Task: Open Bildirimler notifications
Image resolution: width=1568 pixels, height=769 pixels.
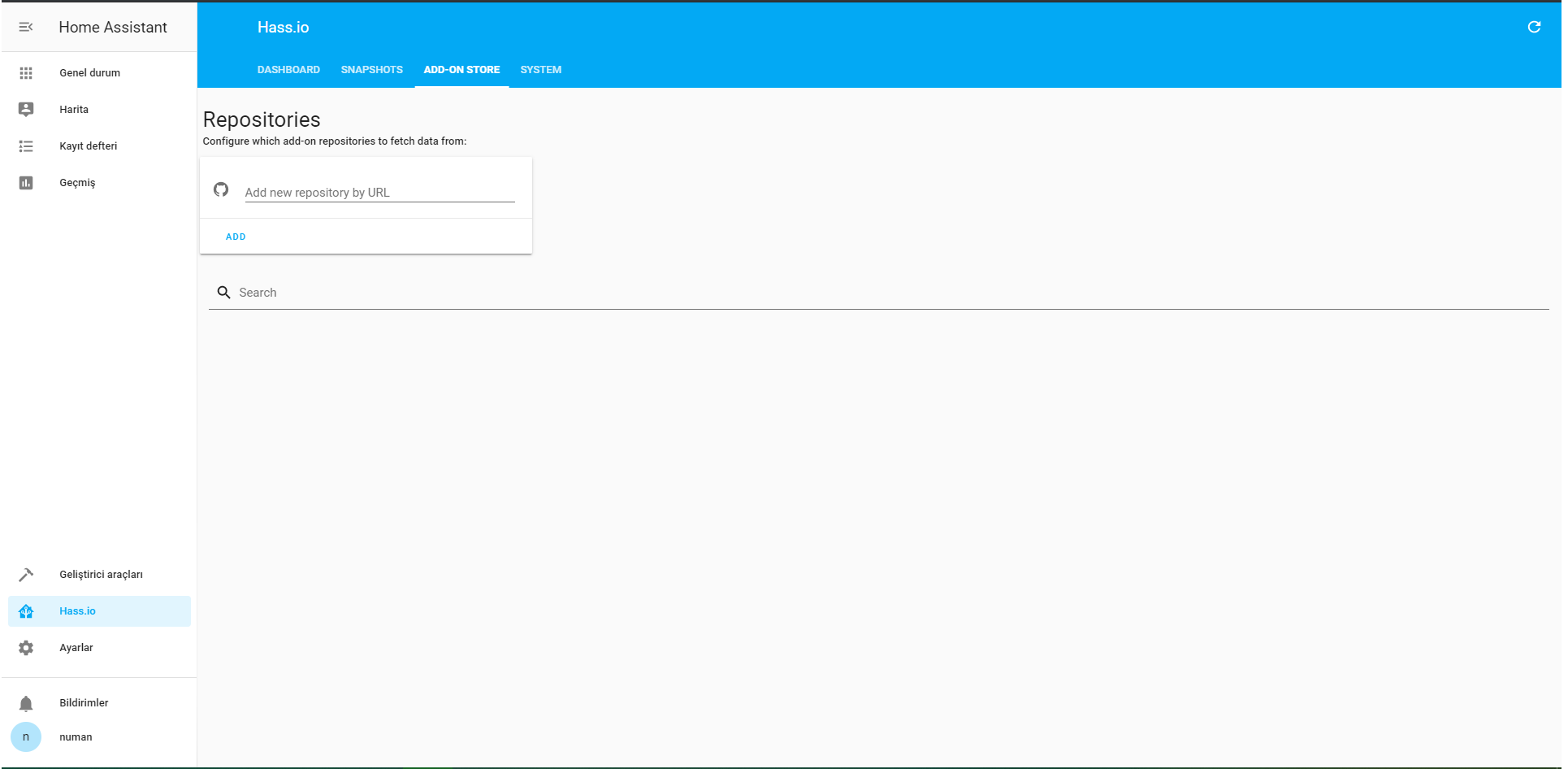Action: [84, 702]
